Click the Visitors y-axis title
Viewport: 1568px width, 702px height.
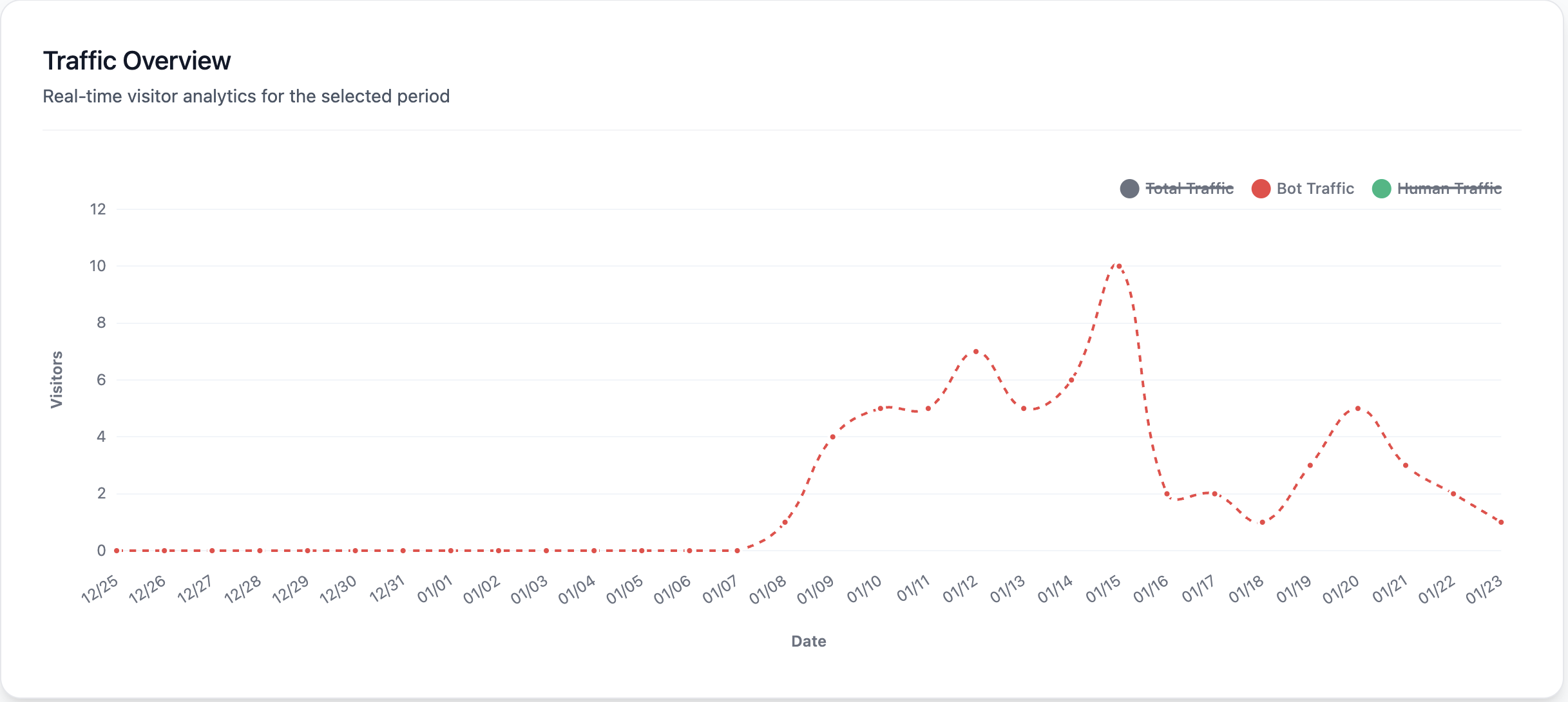click(57, 379)
